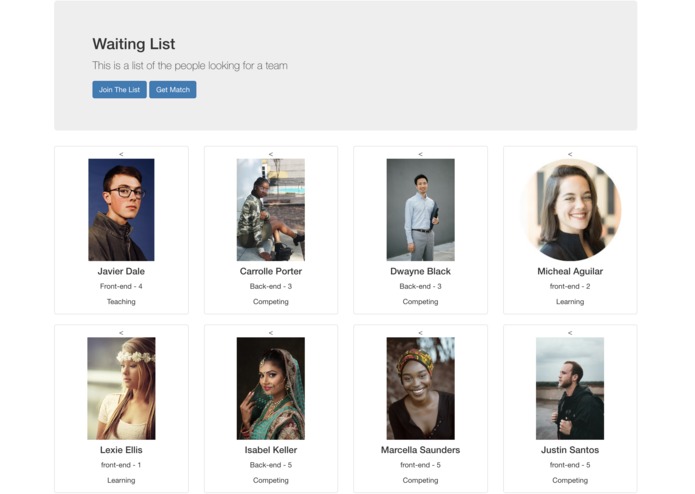This screenshot has width=695, height=494.
Task: Open Javier Dale's profile photo
Action: click(121, 210)
